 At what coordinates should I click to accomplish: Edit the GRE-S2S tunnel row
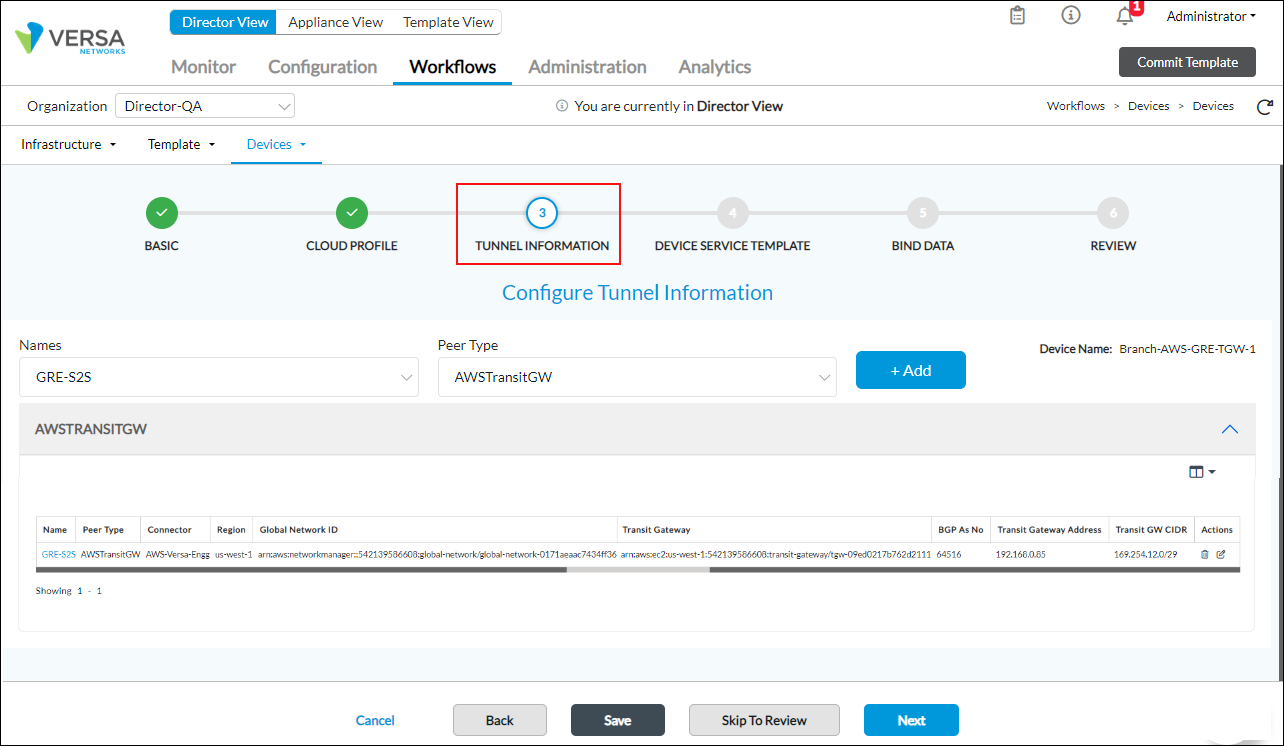[1220, 554]
